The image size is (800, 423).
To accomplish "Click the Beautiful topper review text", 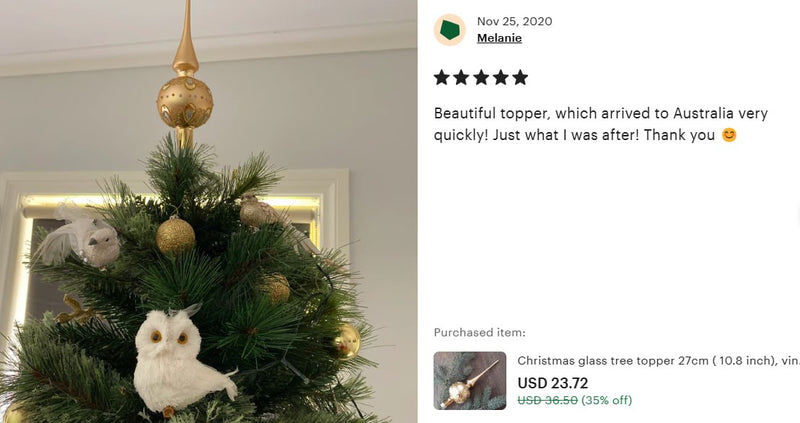I will (601, 124).
